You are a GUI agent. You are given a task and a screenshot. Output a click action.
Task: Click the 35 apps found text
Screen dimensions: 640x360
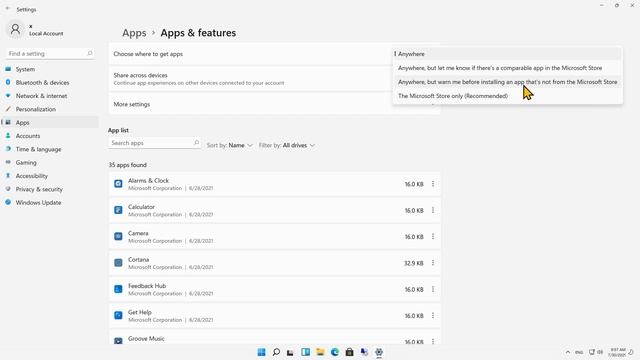point(127,165)
